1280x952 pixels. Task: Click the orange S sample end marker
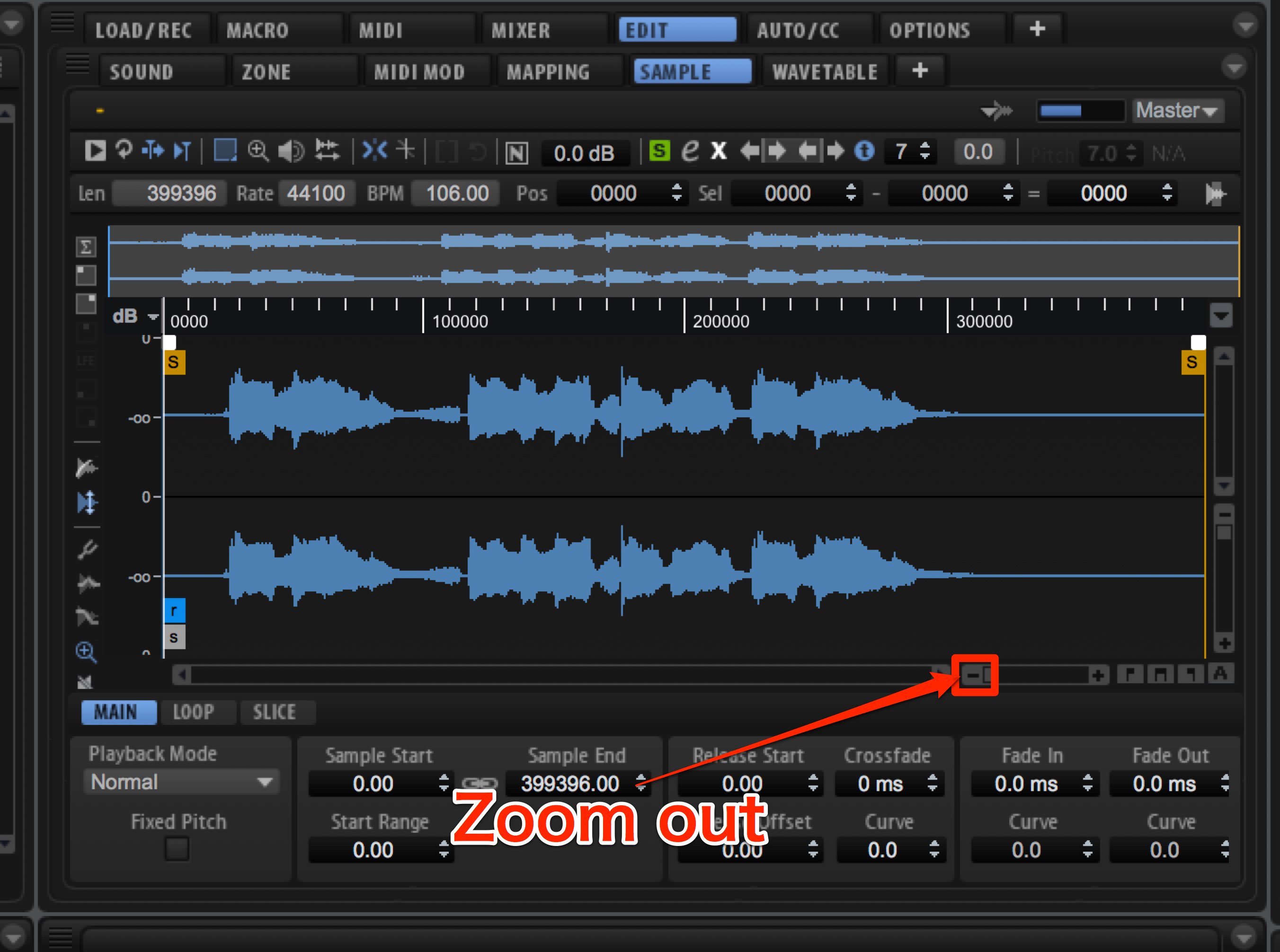click(x=1192, y=362)
